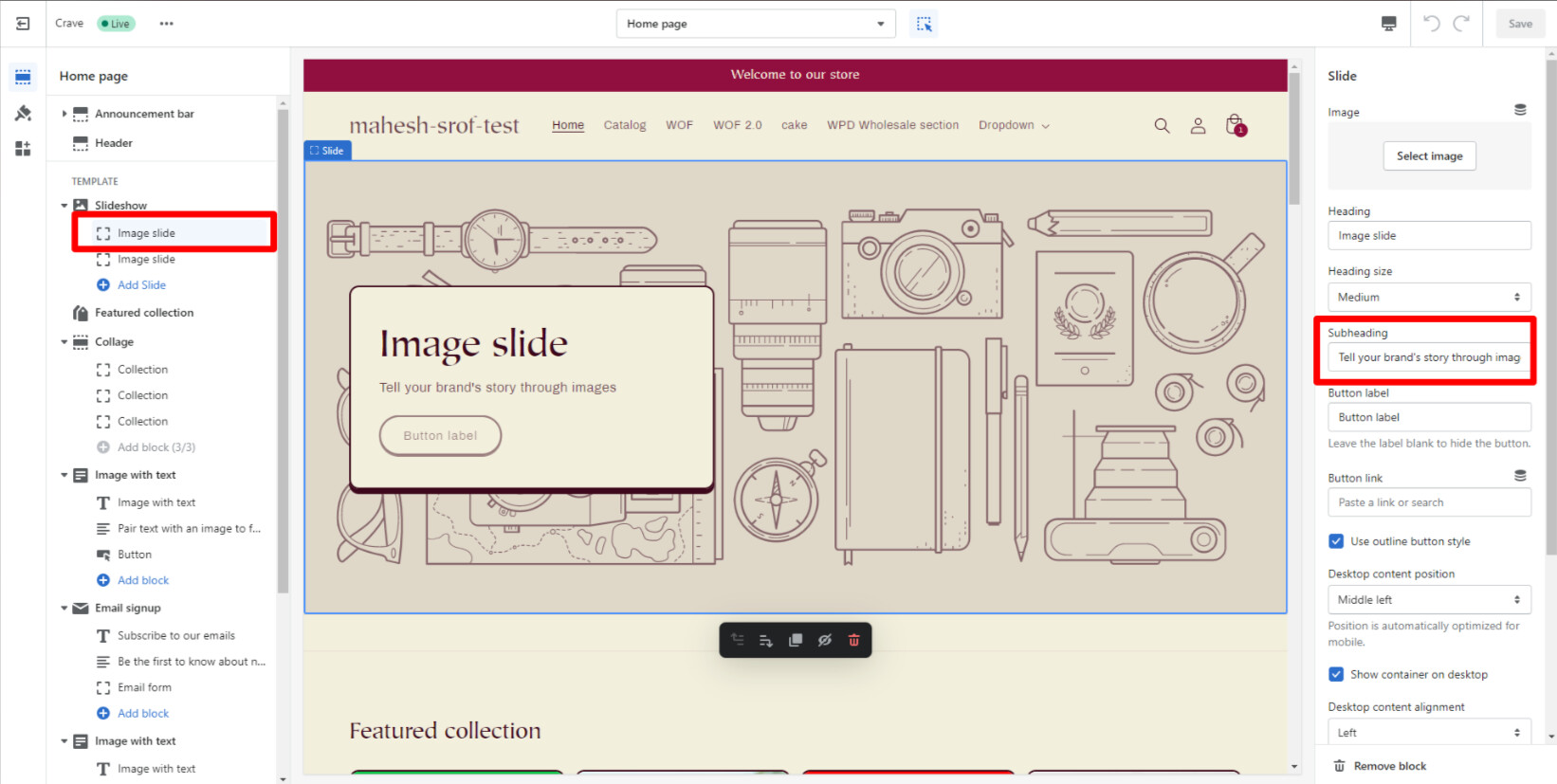Toggle Use outline button style checkbox
Viewport: 1557px width, 784px height.
click(1336, 541)
